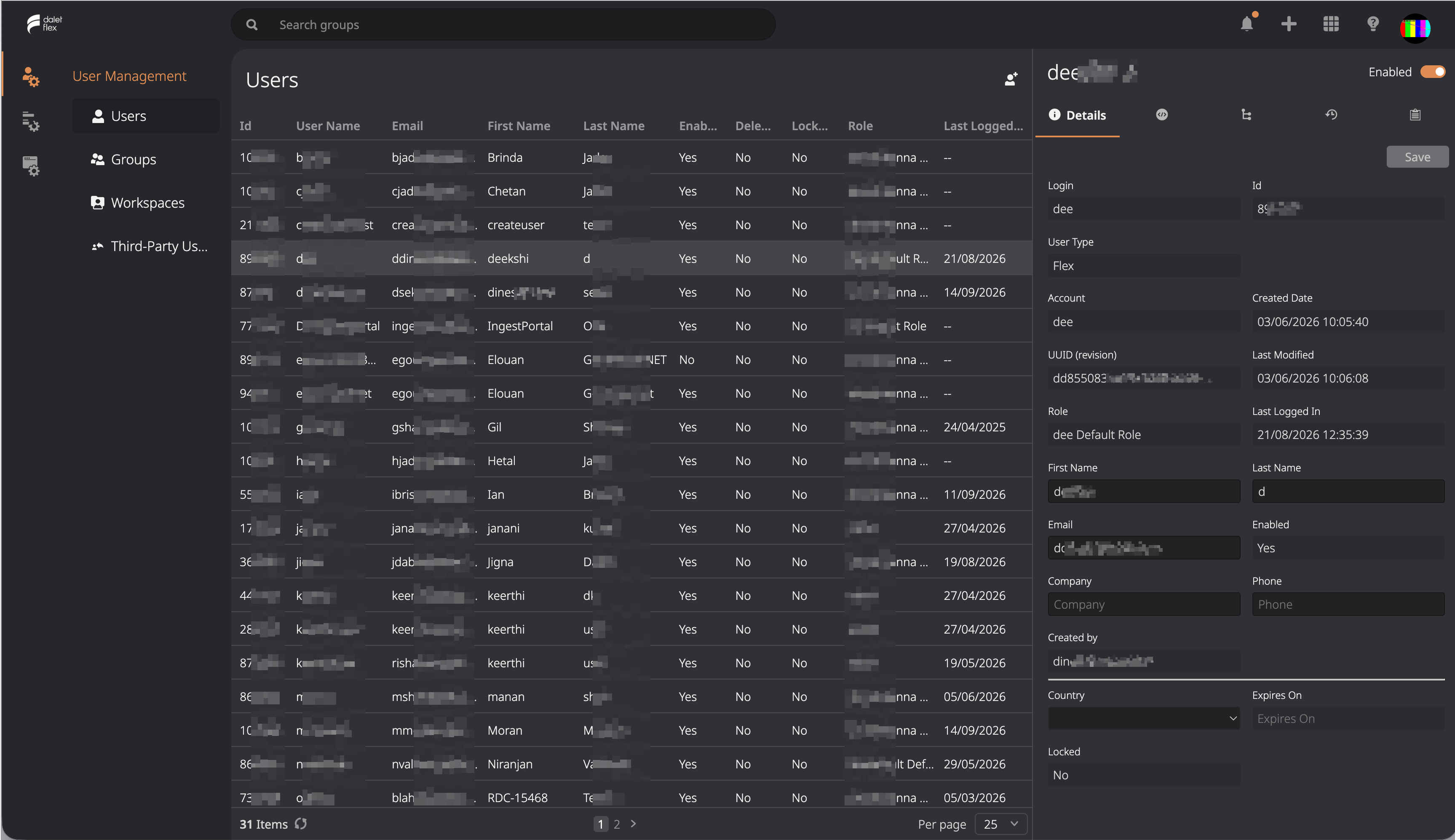Sort by Last Logged column header
This screenshot has height=840, width=1455.
983,126
